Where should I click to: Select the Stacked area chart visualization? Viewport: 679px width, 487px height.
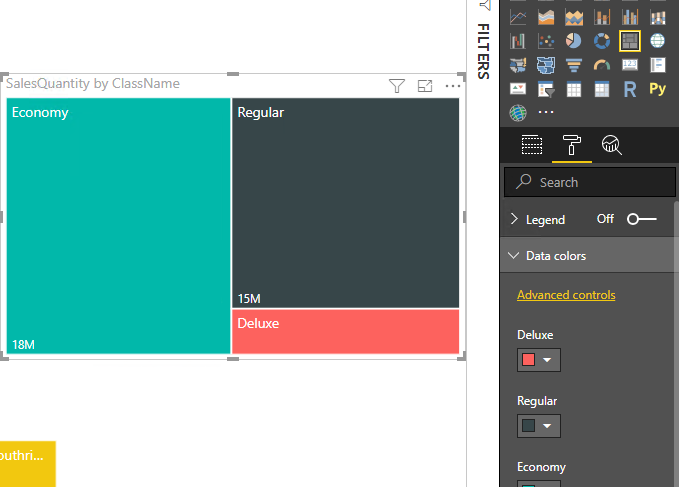click(574, 17)
